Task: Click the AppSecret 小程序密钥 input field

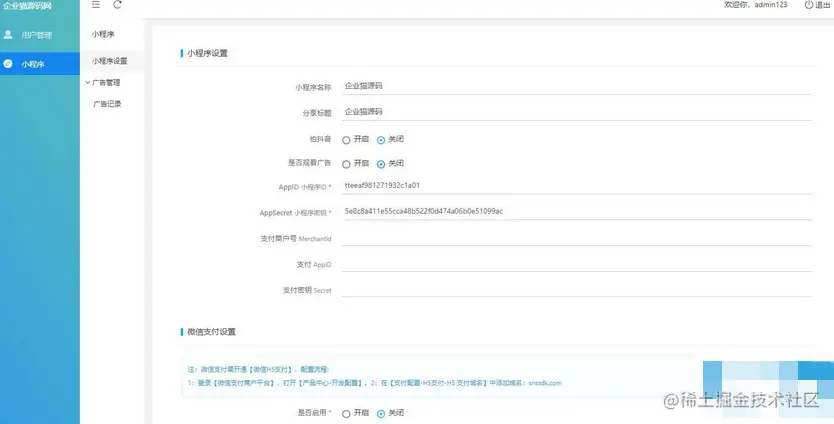Action: coord(577,211)
